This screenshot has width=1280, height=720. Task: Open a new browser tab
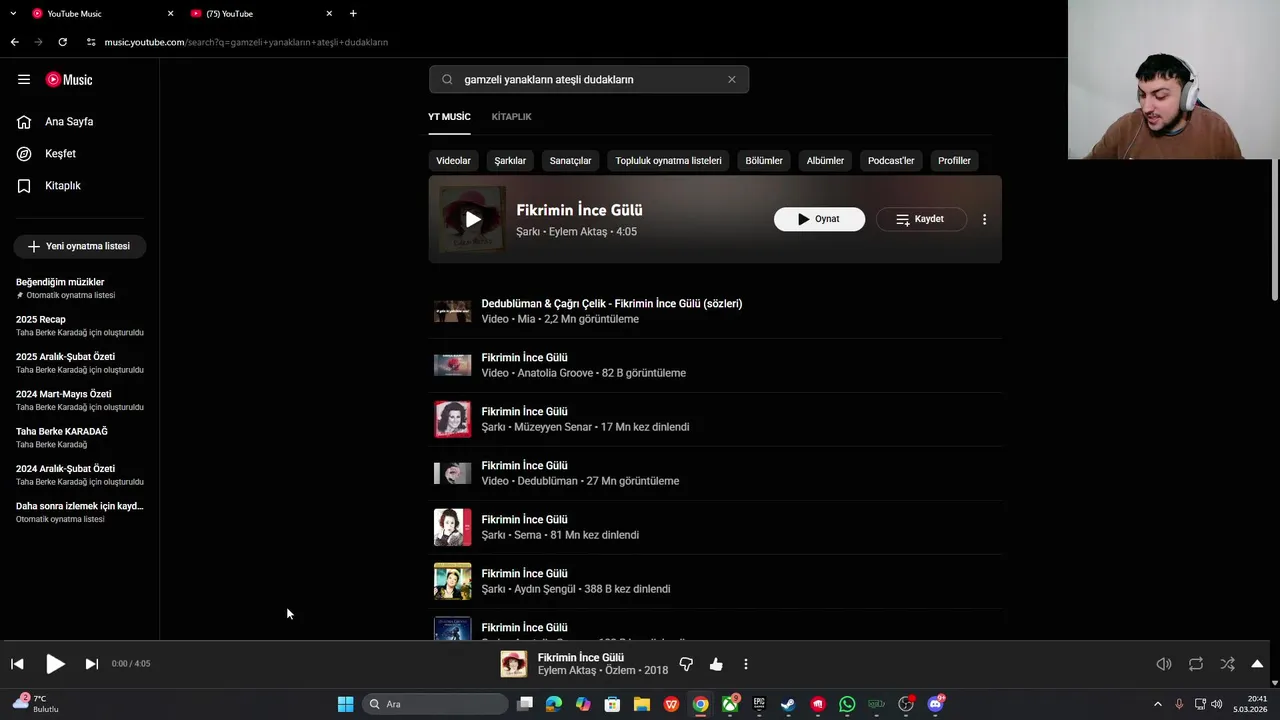(x=353, y=14)
